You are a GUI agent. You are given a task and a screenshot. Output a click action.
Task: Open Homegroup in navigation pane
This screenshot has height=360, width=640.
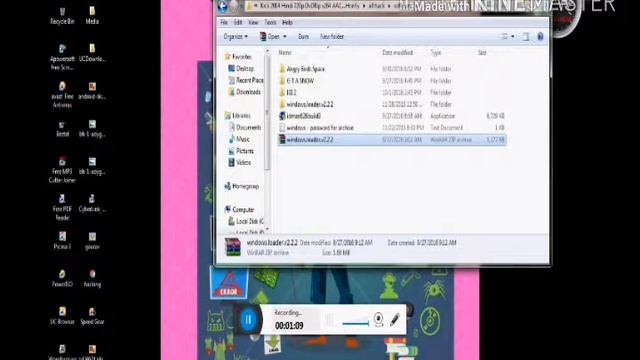tap(242, 187)
